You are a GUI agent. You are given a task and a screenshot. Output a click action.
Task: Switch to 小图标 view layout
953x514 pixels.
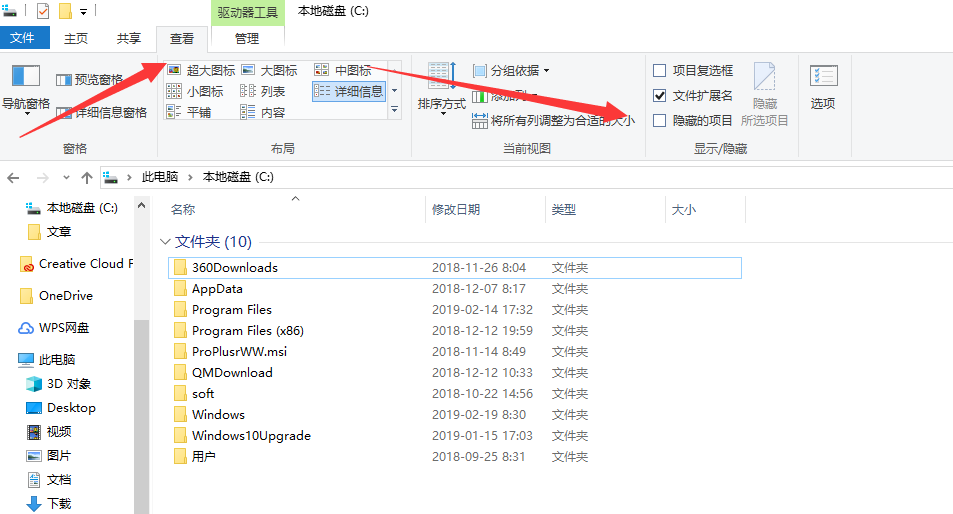point(174,91)
